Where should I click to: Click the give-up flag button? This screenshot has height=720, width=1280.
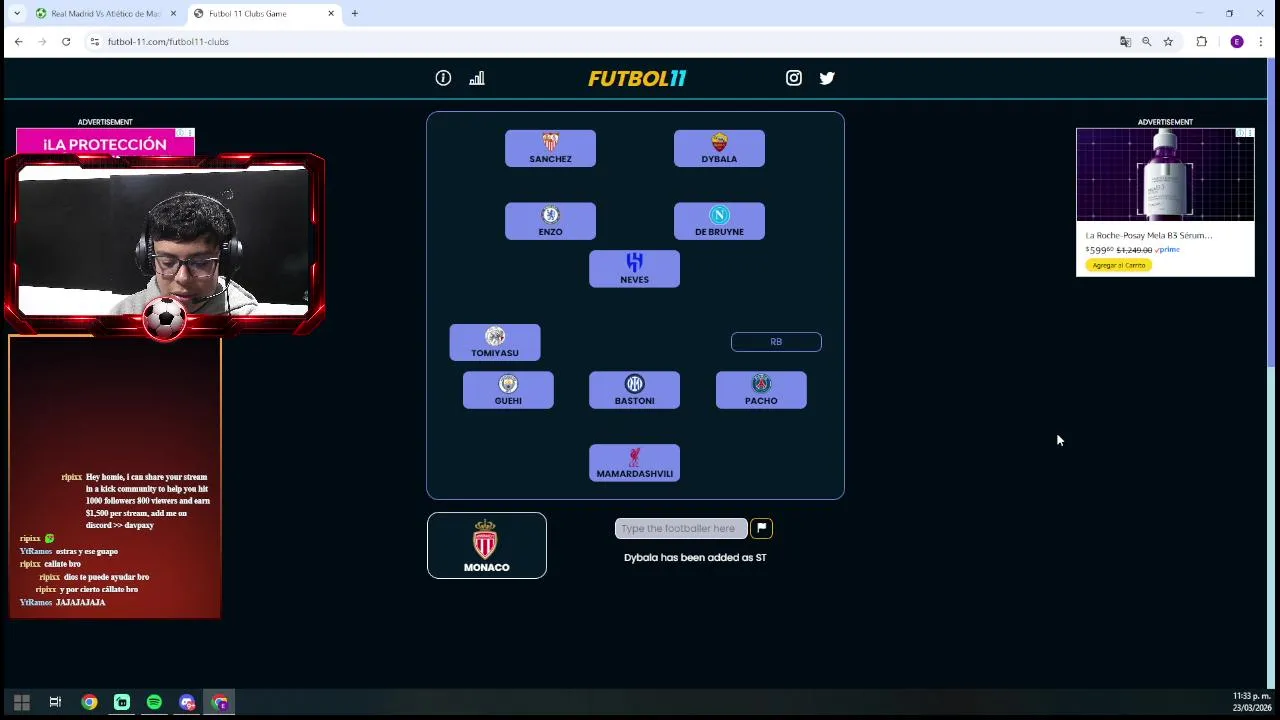coord(761,528)
